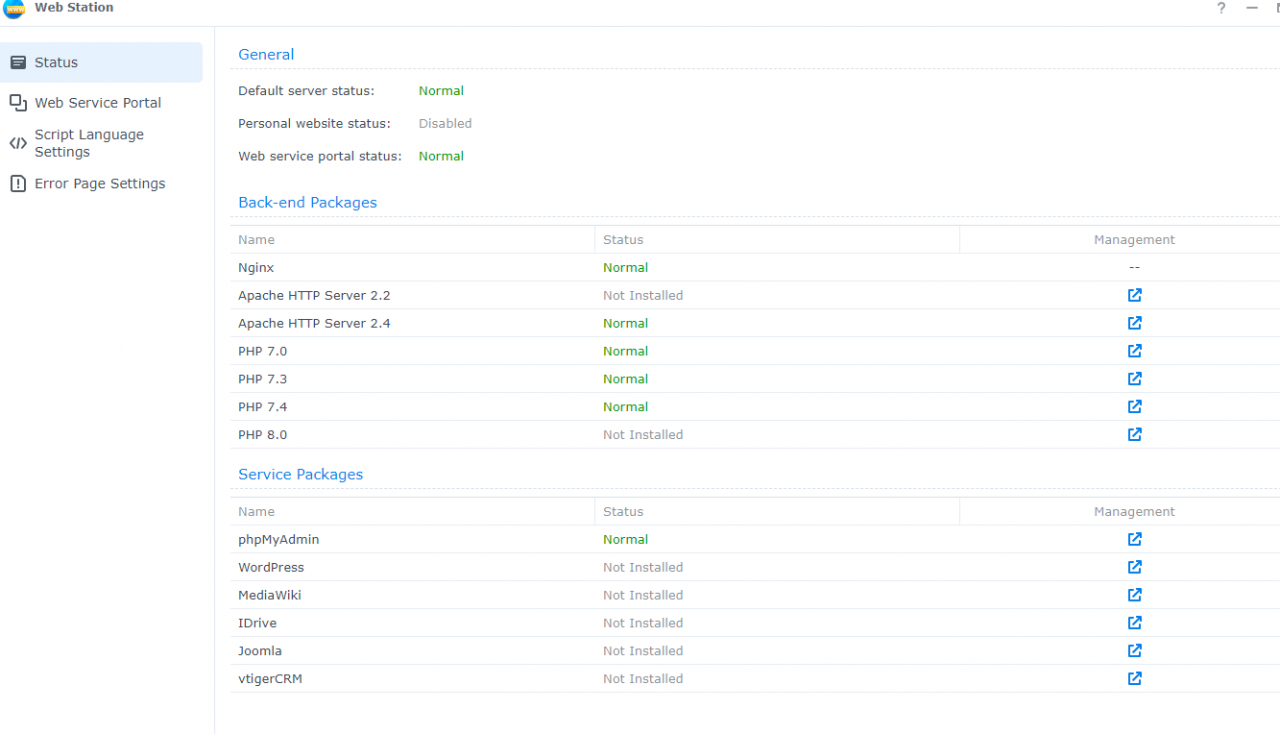Select the PHP 7.3 row name
Viewport: 1280px width, 734px height.
pos(262,379)
